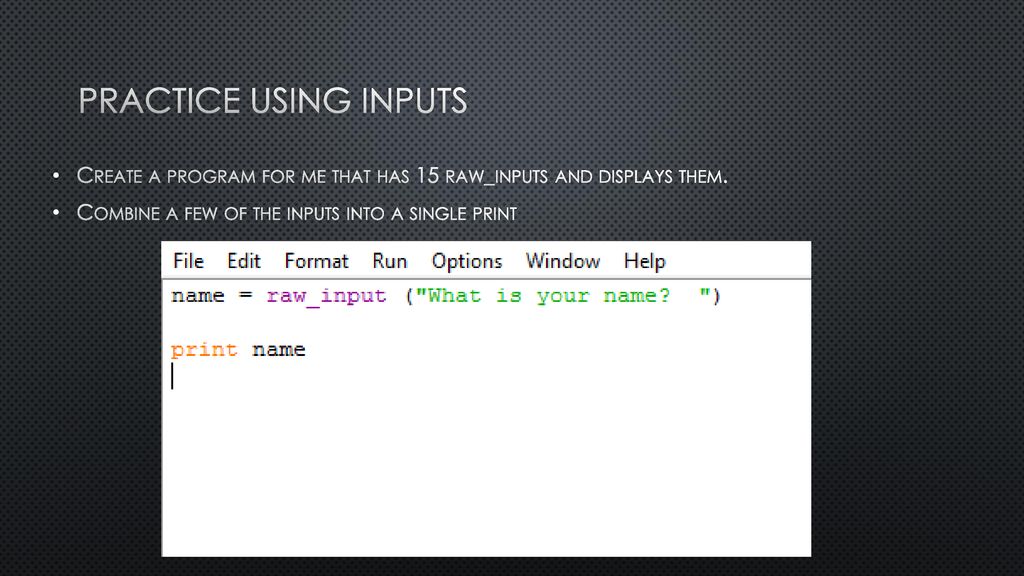Click the 15 raw_inputs bullet text
The image size is (1024, 576).
point(402,176)
